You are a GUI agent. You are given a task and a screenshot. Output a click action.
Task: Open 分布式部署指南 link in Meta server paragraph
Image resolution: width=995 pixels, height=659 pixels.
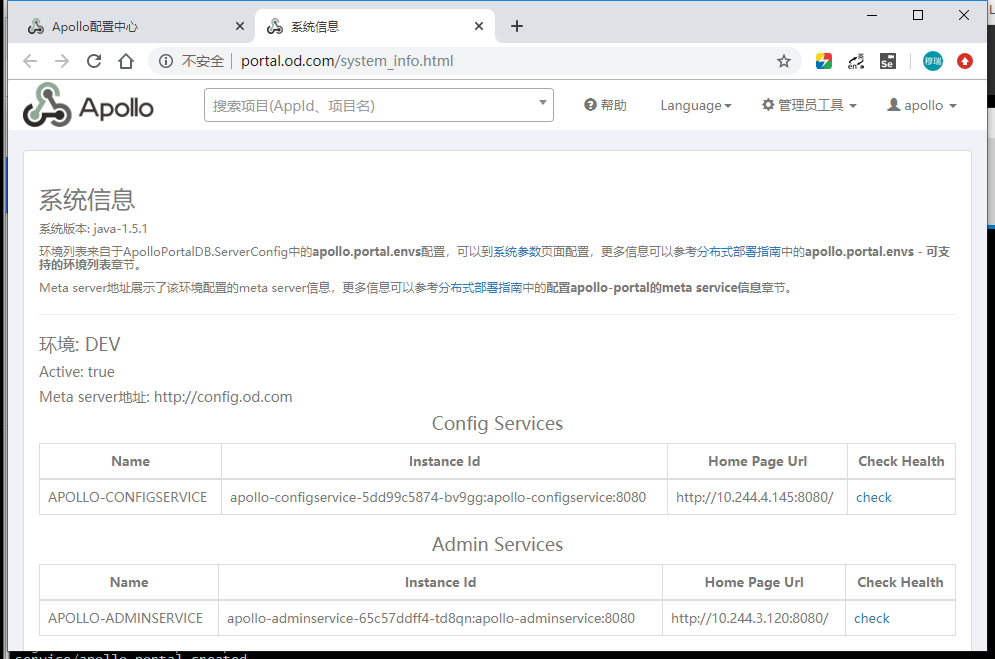coord(480,288)
